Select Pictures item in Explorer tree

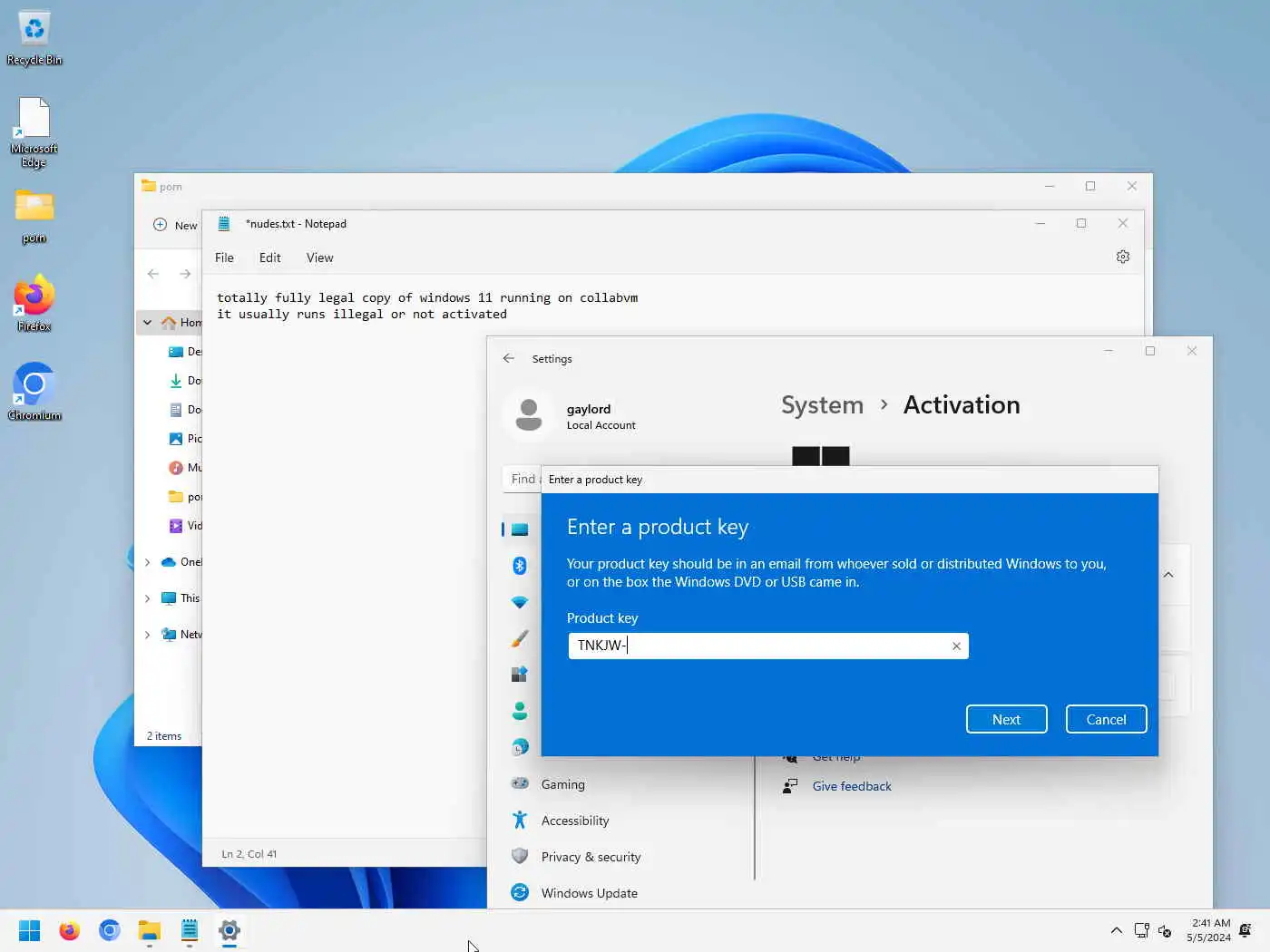tap(185, 439)
